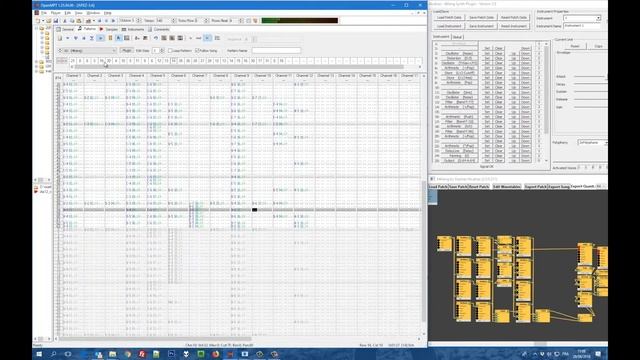Click Copy button under Current Unit
Viewport: 640px width, 360px height.
(598, 46)
